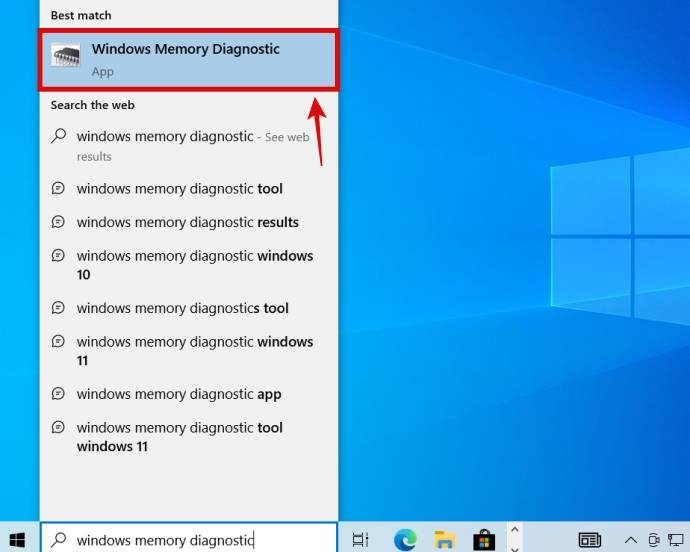The image size is (690, 552).
Task: Click chat icon next to 'diagnostic results' suggestion
Action: [58, 221]
